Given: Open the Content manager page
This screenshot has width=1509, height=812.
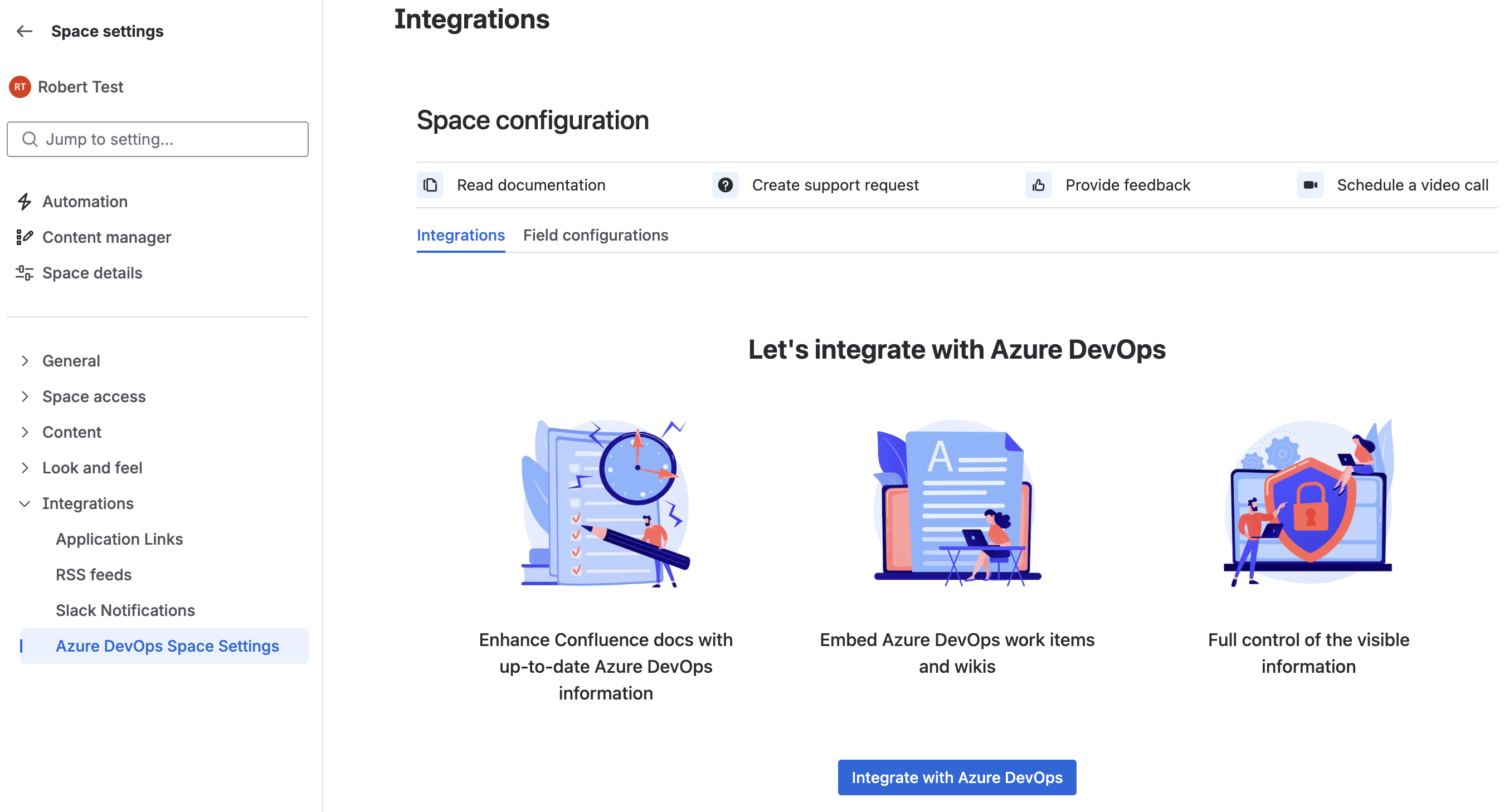Looking at the screenshot, I should 106,237.
